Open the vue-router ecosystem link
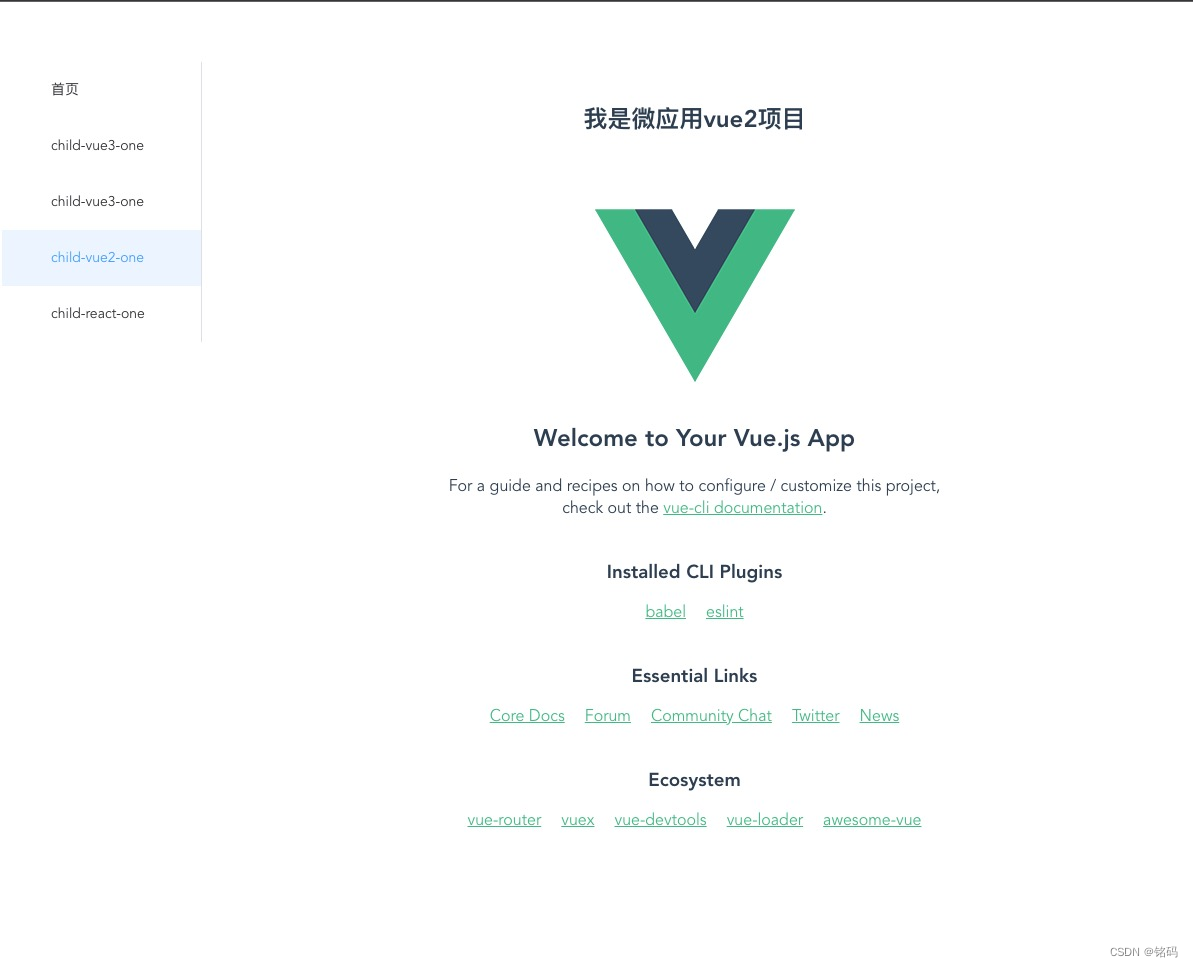Image resolution: width=1193 pixels, height=967 pixels. point(504,820)
